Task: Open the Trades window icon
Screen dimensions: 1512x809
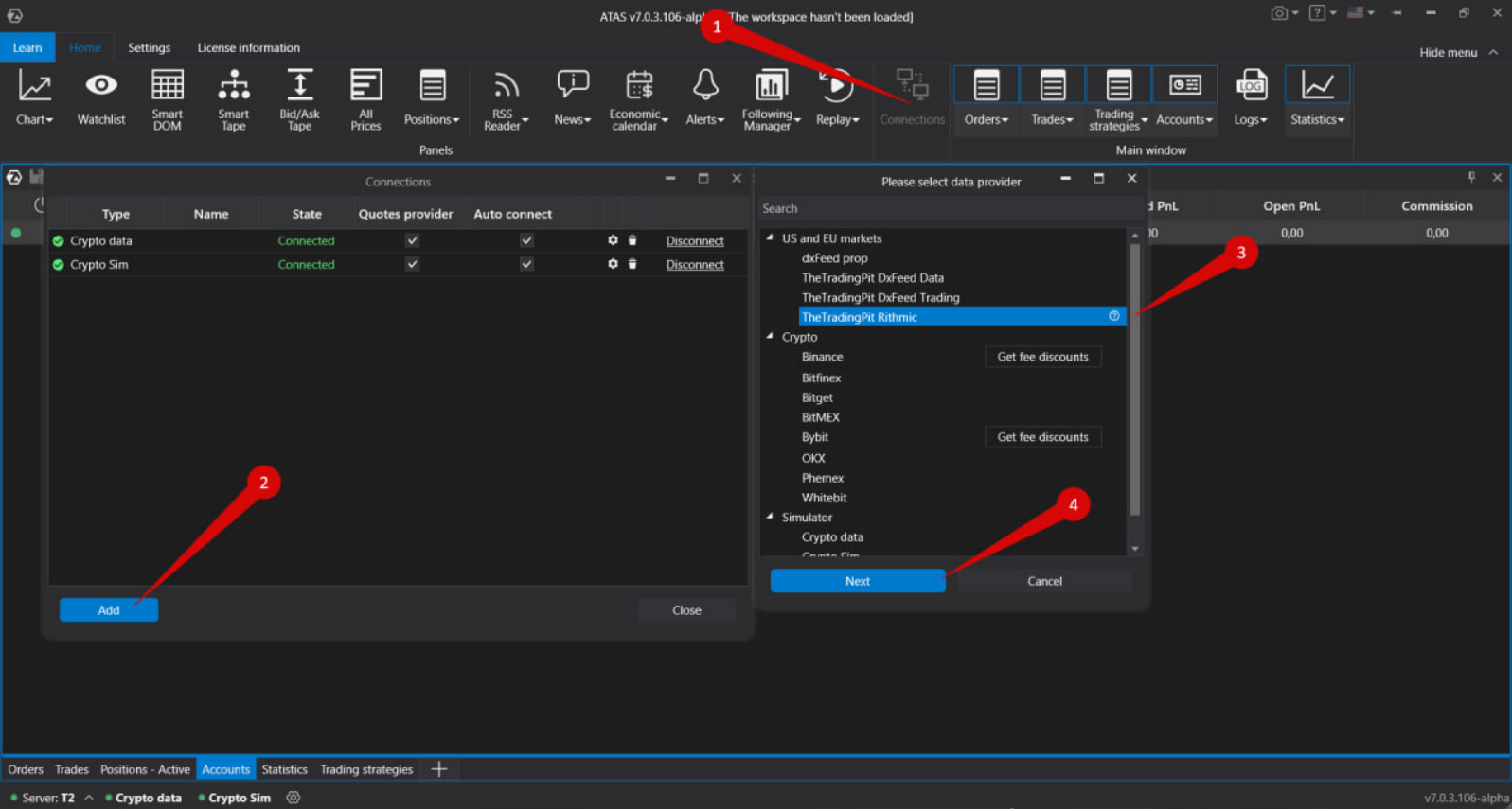Action: pos(1053,85)
